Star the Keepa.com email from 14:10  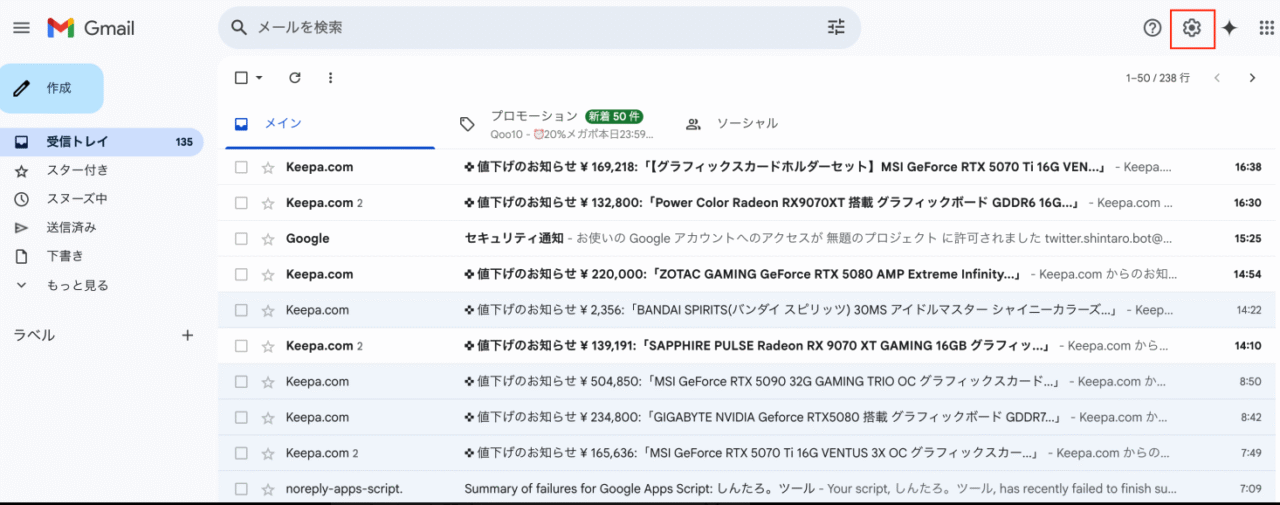pos(267,346)
